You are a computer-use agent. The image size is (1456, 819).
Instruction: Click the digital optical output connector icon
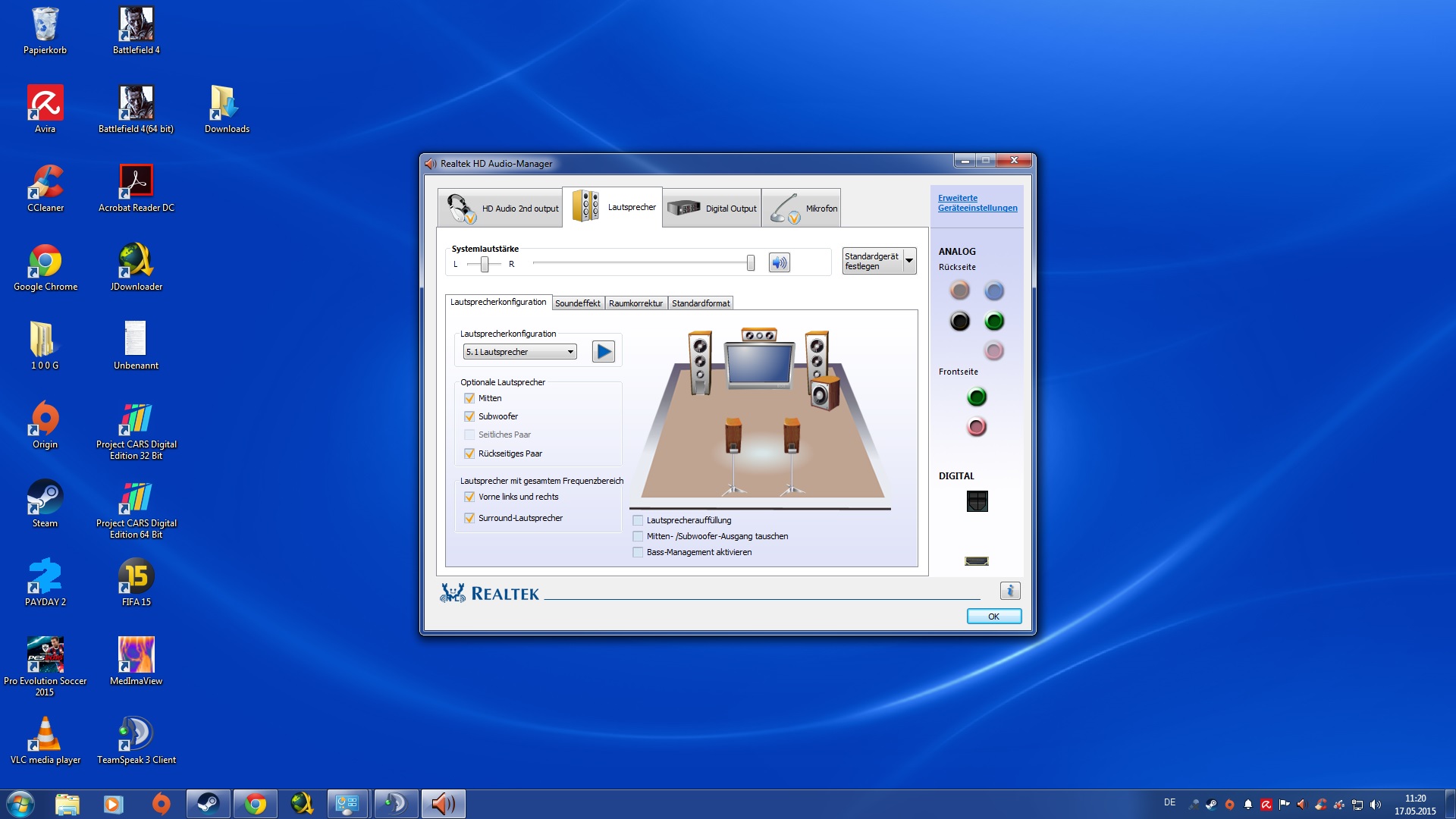tap(977, 501)
